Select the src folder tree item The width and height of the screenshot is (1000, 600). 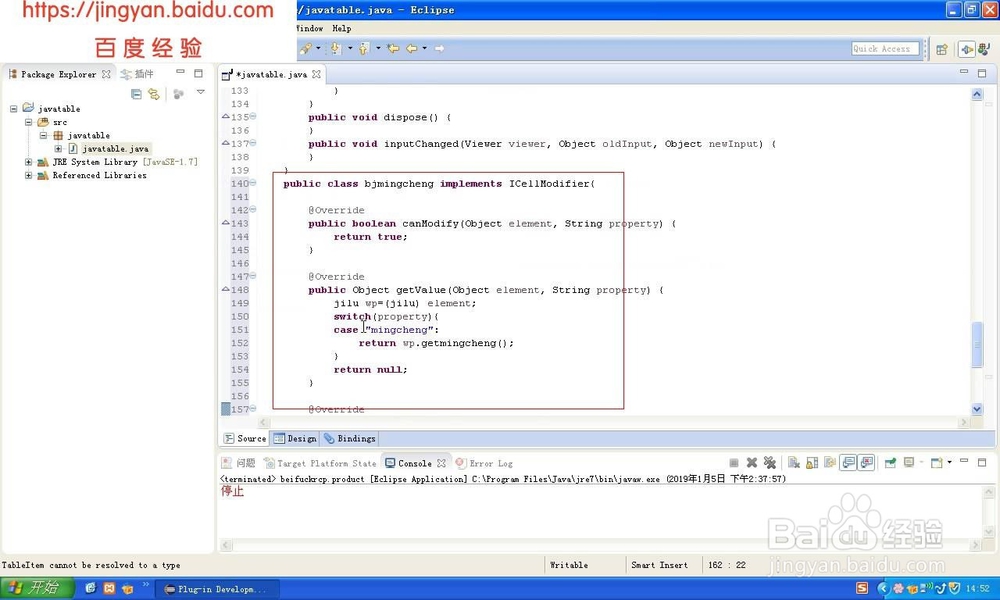(60, 122)
